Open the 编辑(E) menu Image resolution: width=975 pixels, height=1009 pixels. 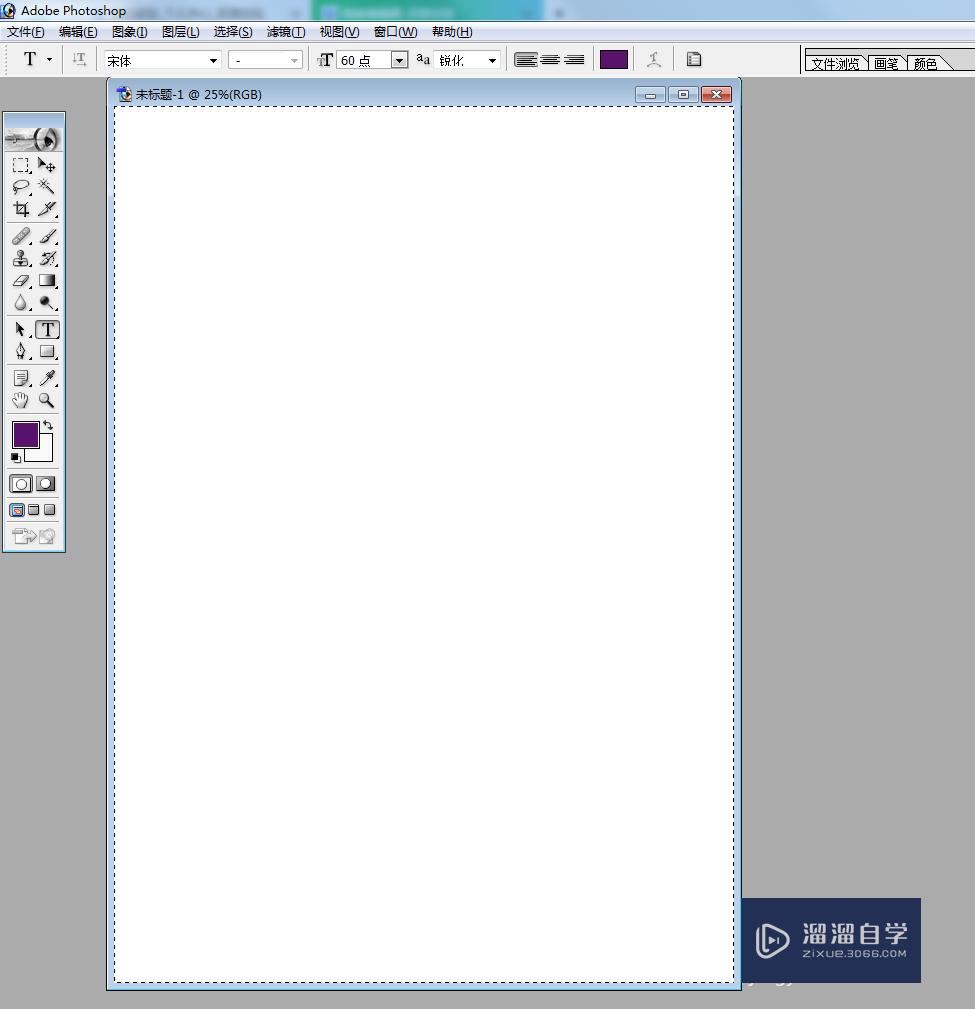click(78, 32)
